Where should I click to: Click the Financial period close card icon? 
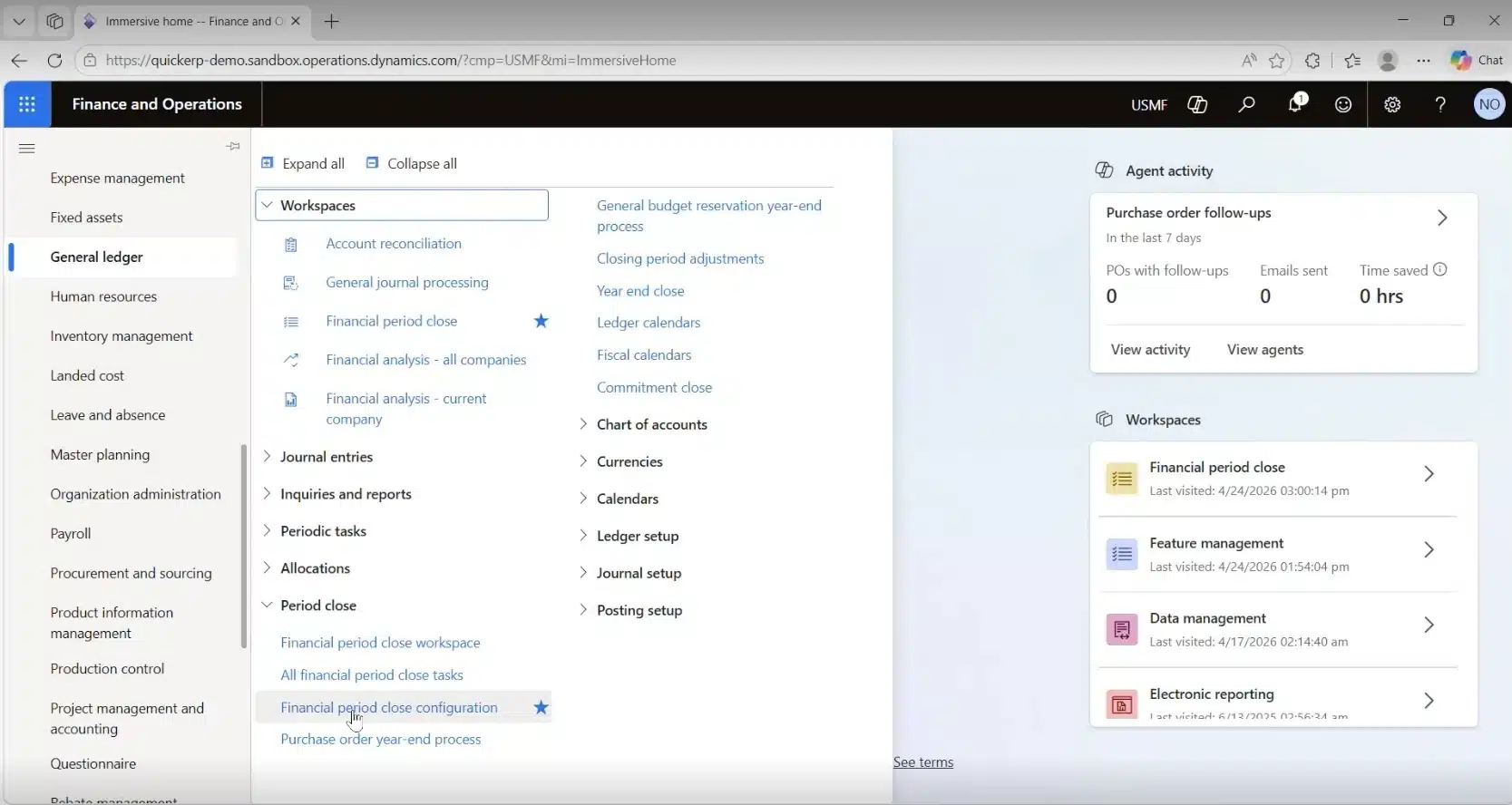point(1122,479)
